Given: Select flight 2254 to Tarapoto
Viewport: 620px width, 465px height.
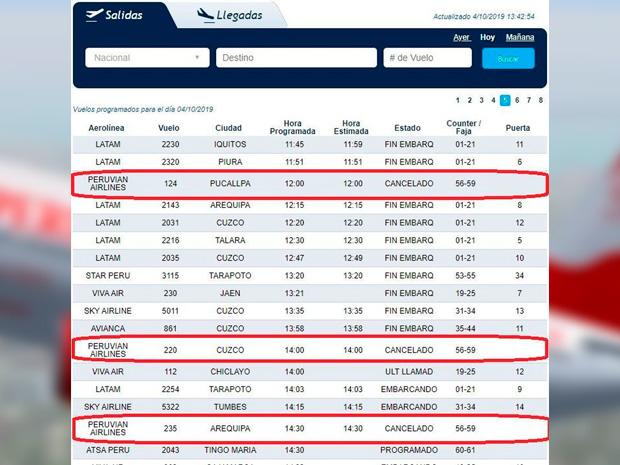Looking at the screenshot, I should click(170, 389).
